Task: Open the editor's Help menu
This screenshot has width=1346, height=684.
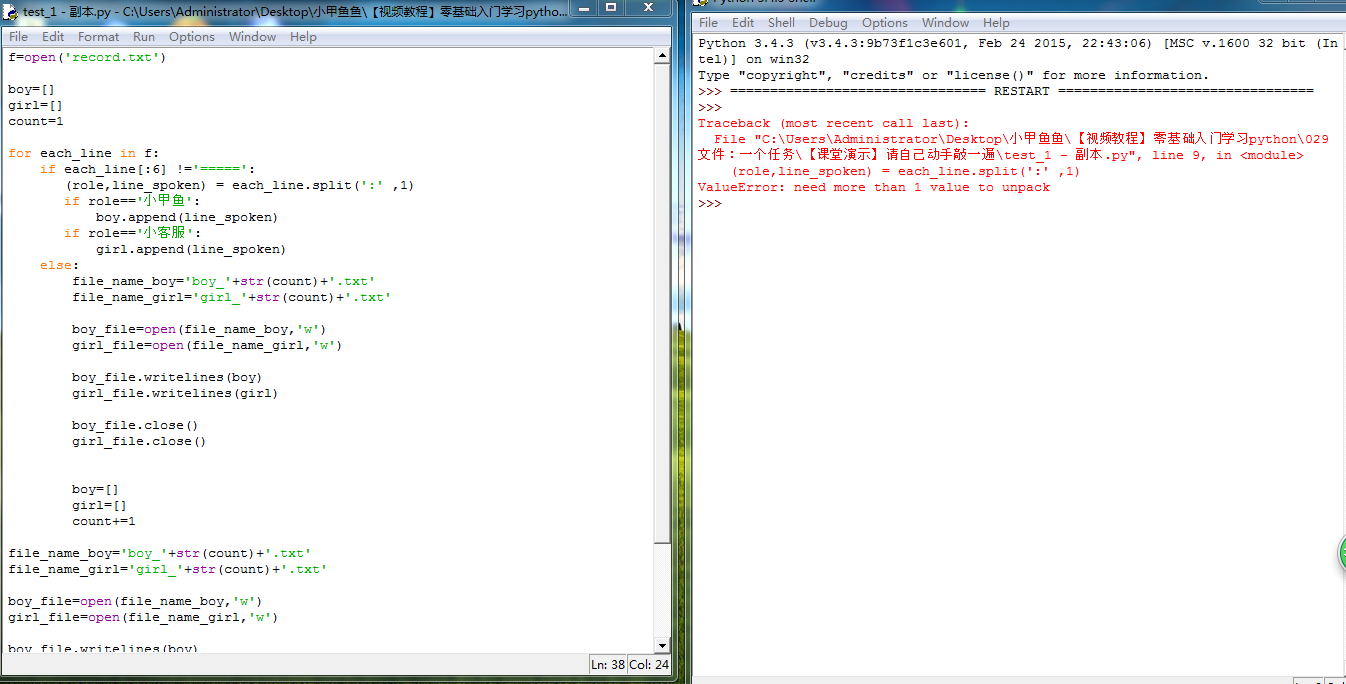Action: point(303,37)
